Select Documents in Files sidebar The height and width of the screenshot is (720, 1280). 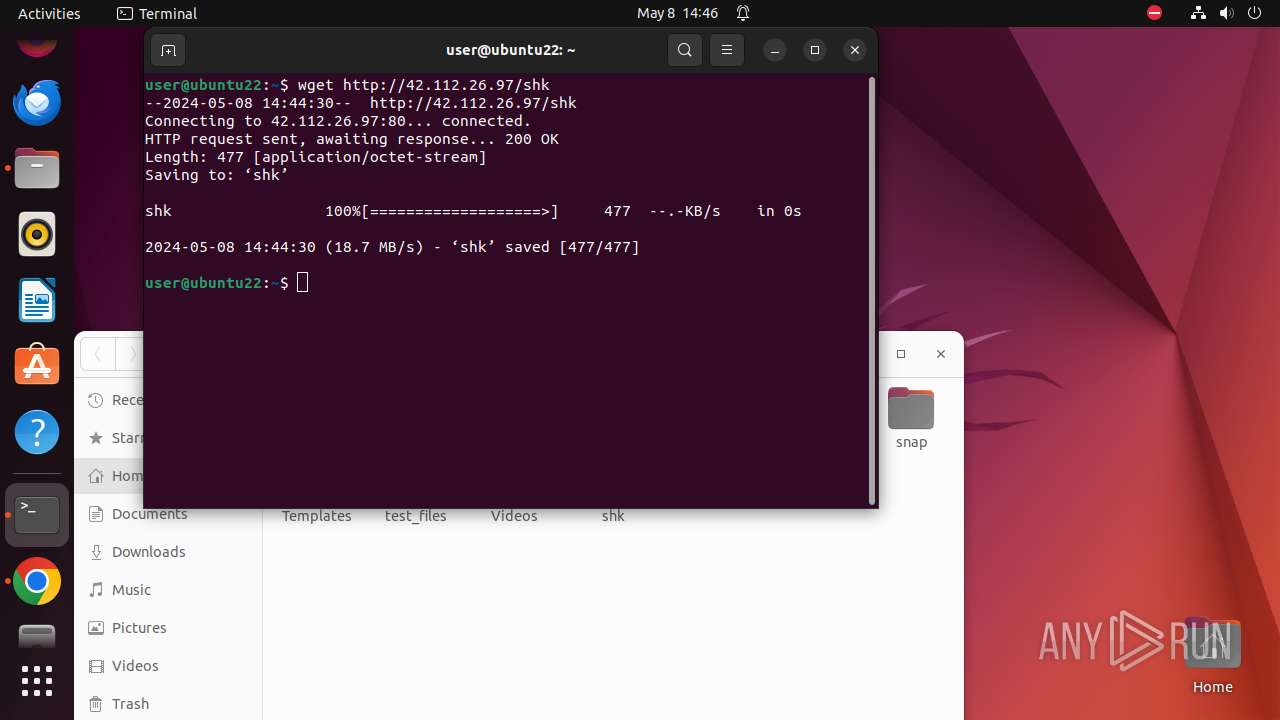point(168,514)
